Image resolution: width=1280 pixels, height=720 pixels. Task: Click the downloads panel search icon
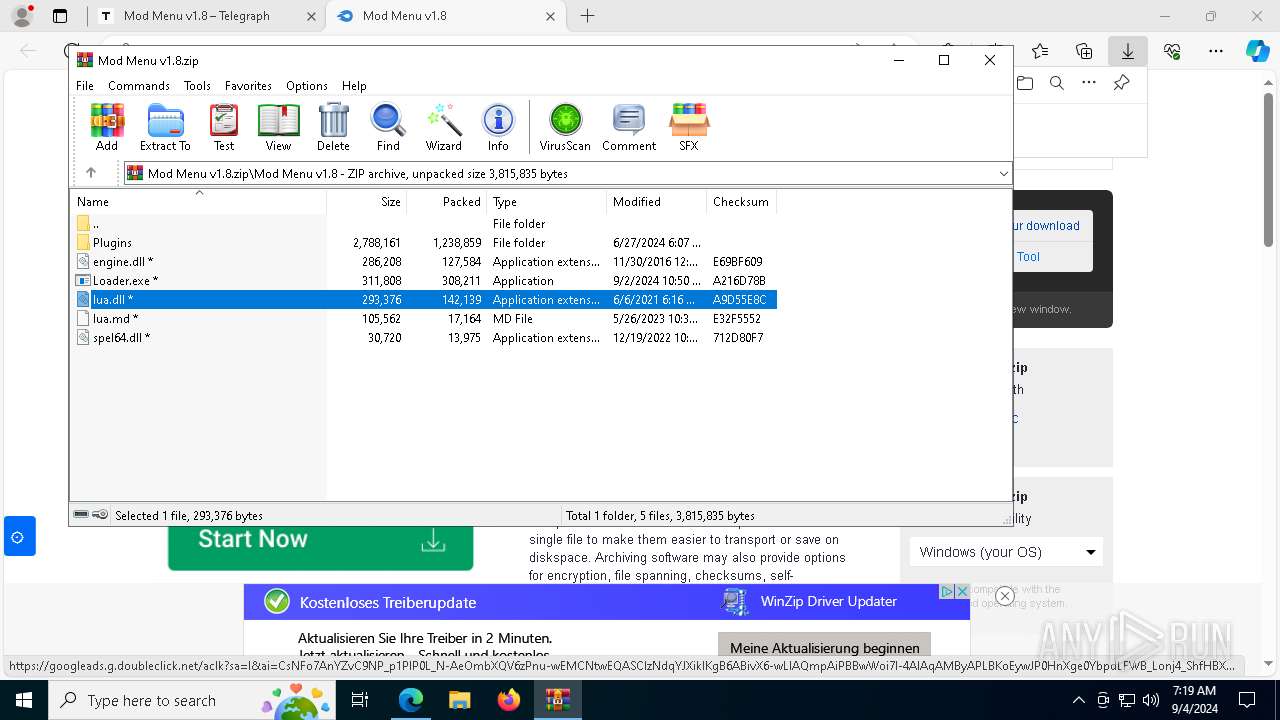[x=1057, y=83]
